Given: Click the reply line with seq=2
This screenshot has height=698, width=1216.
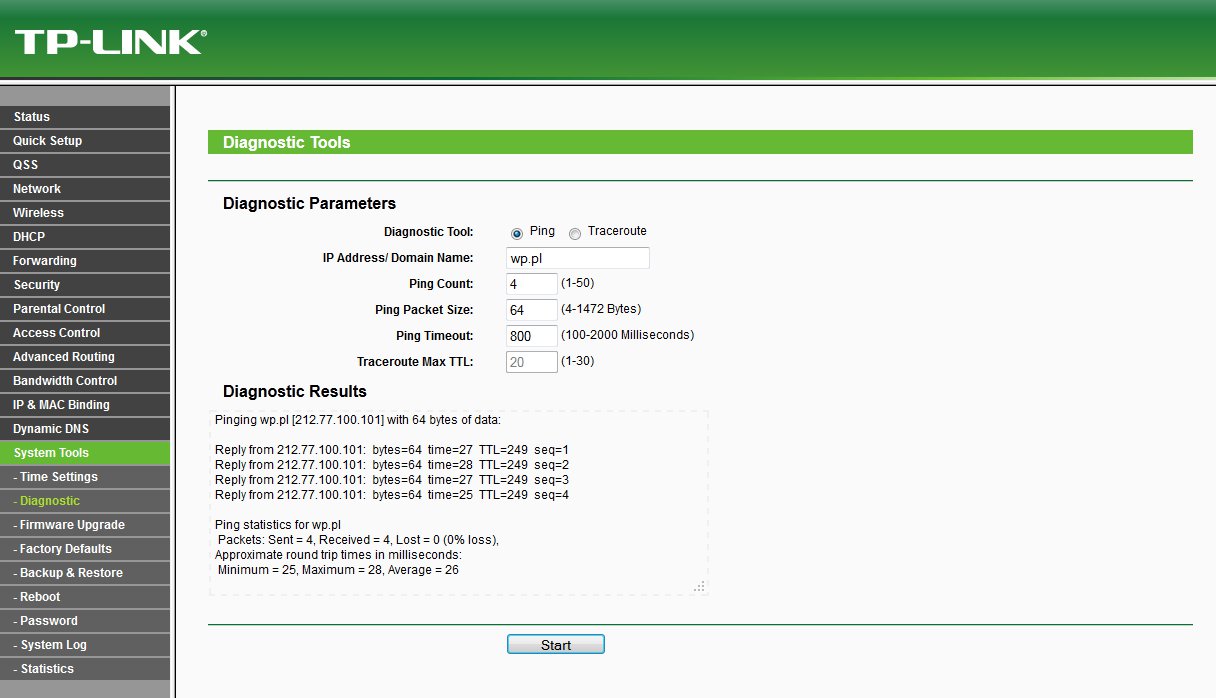Looking at the screenshot, I should pyautogui.click(x=392, y=465).
